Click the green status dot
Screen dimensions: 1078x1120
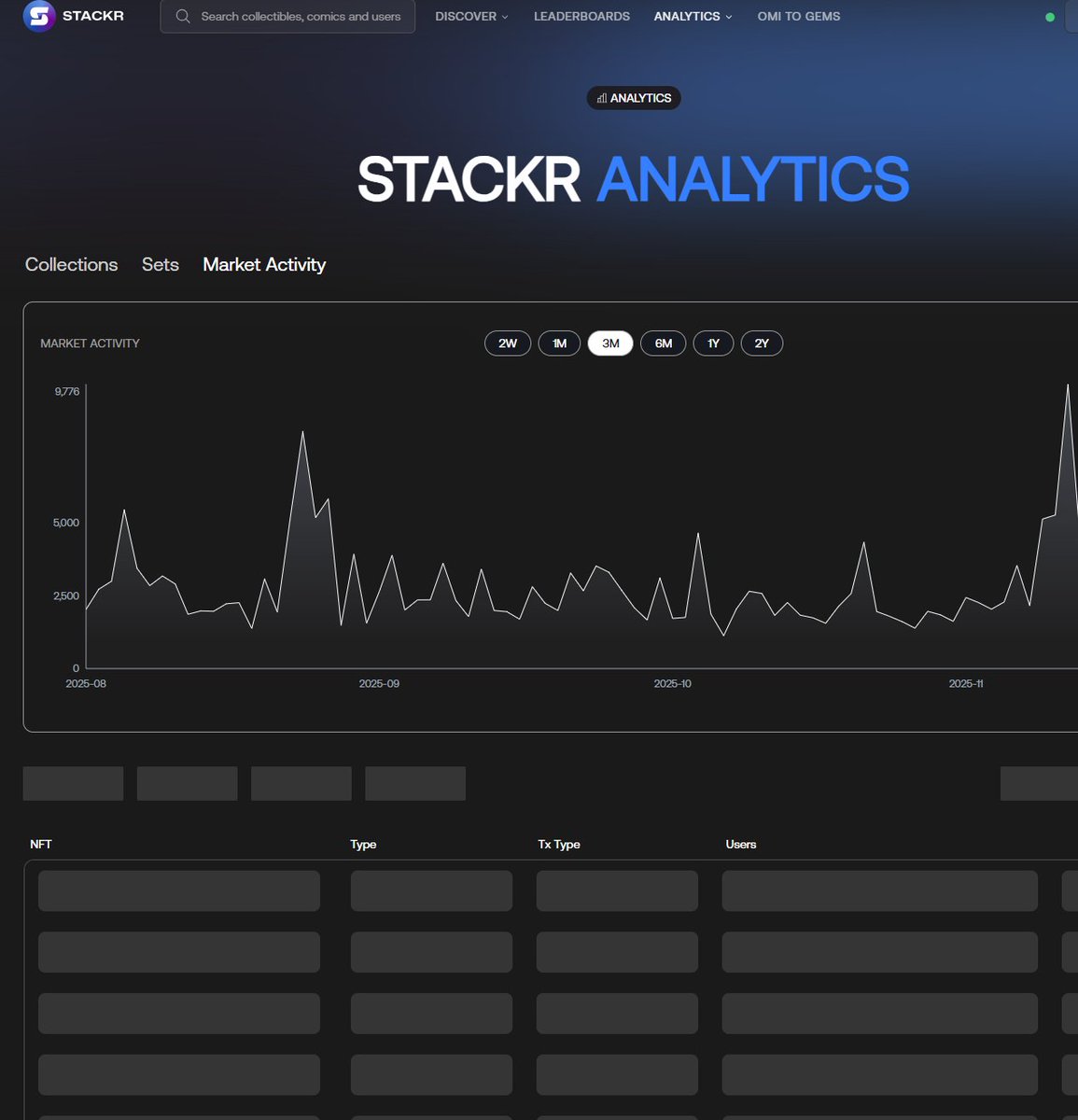pos(1050,17)
